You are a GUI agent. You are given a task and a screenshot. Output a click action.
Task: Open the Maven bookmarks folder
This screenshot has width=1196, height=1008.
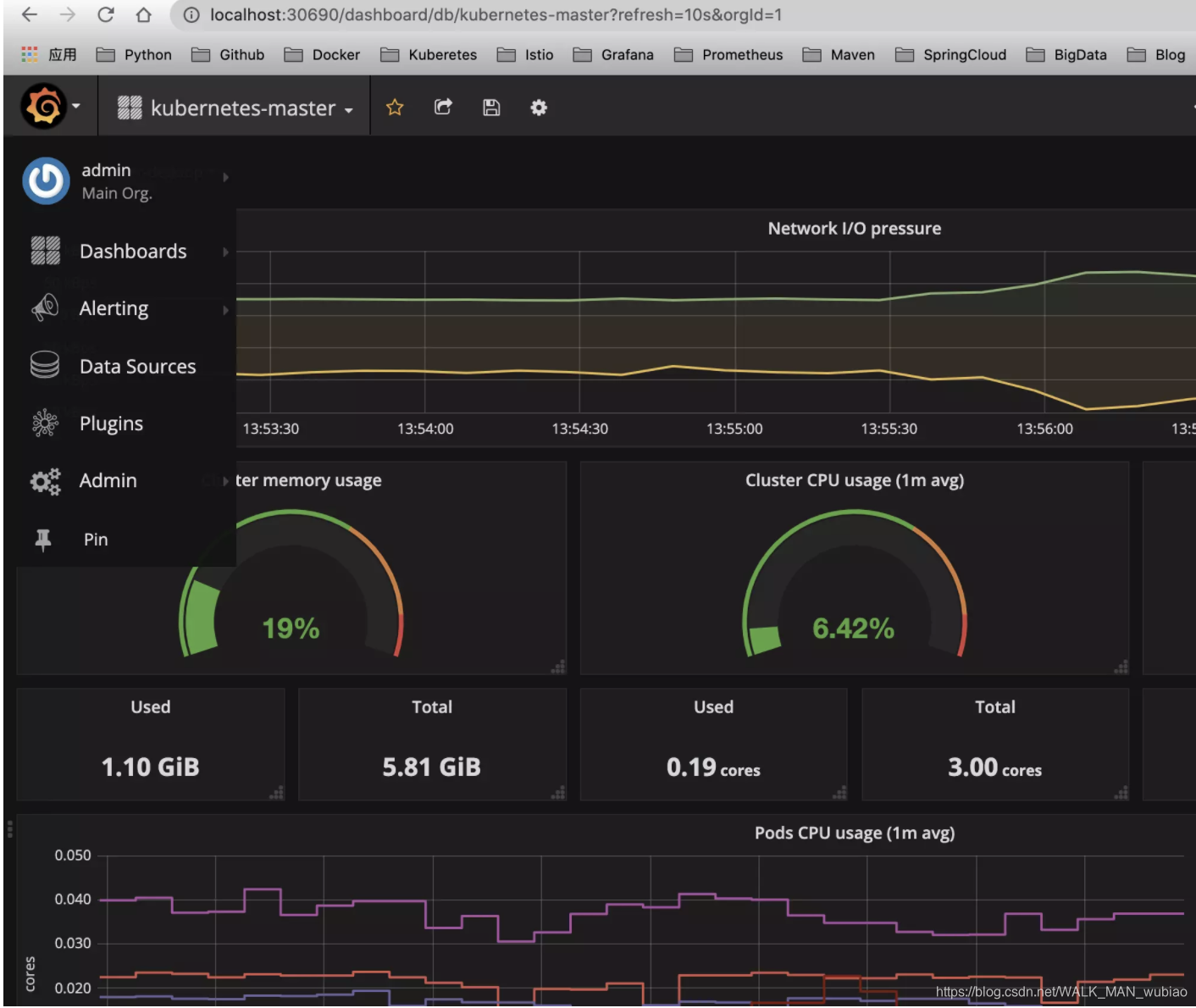tap(839, 54)
